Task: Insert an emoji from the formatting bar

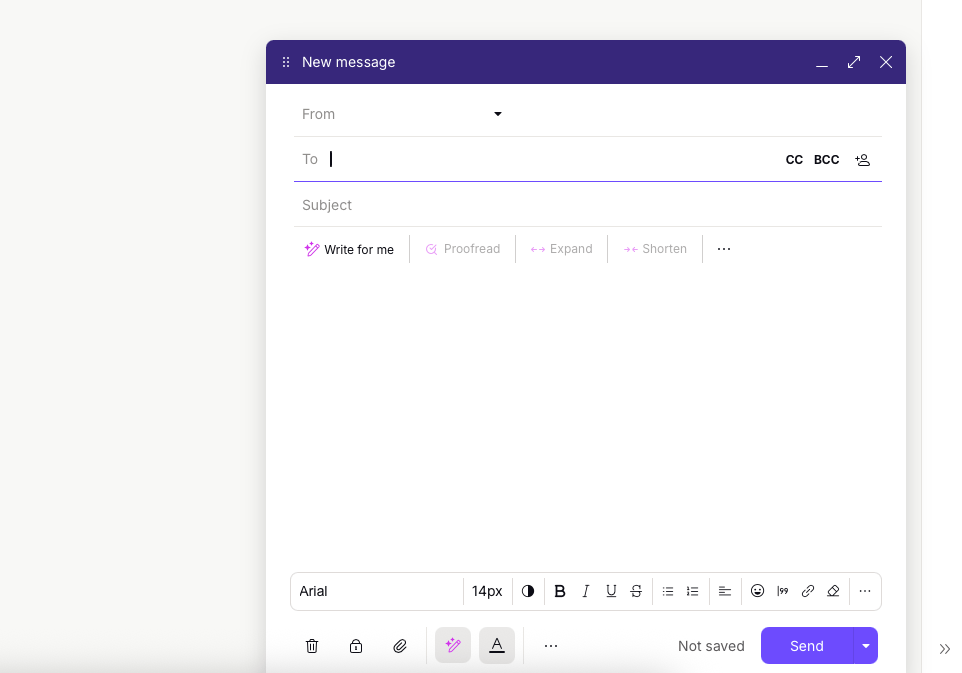Action: tap(758, 591)
